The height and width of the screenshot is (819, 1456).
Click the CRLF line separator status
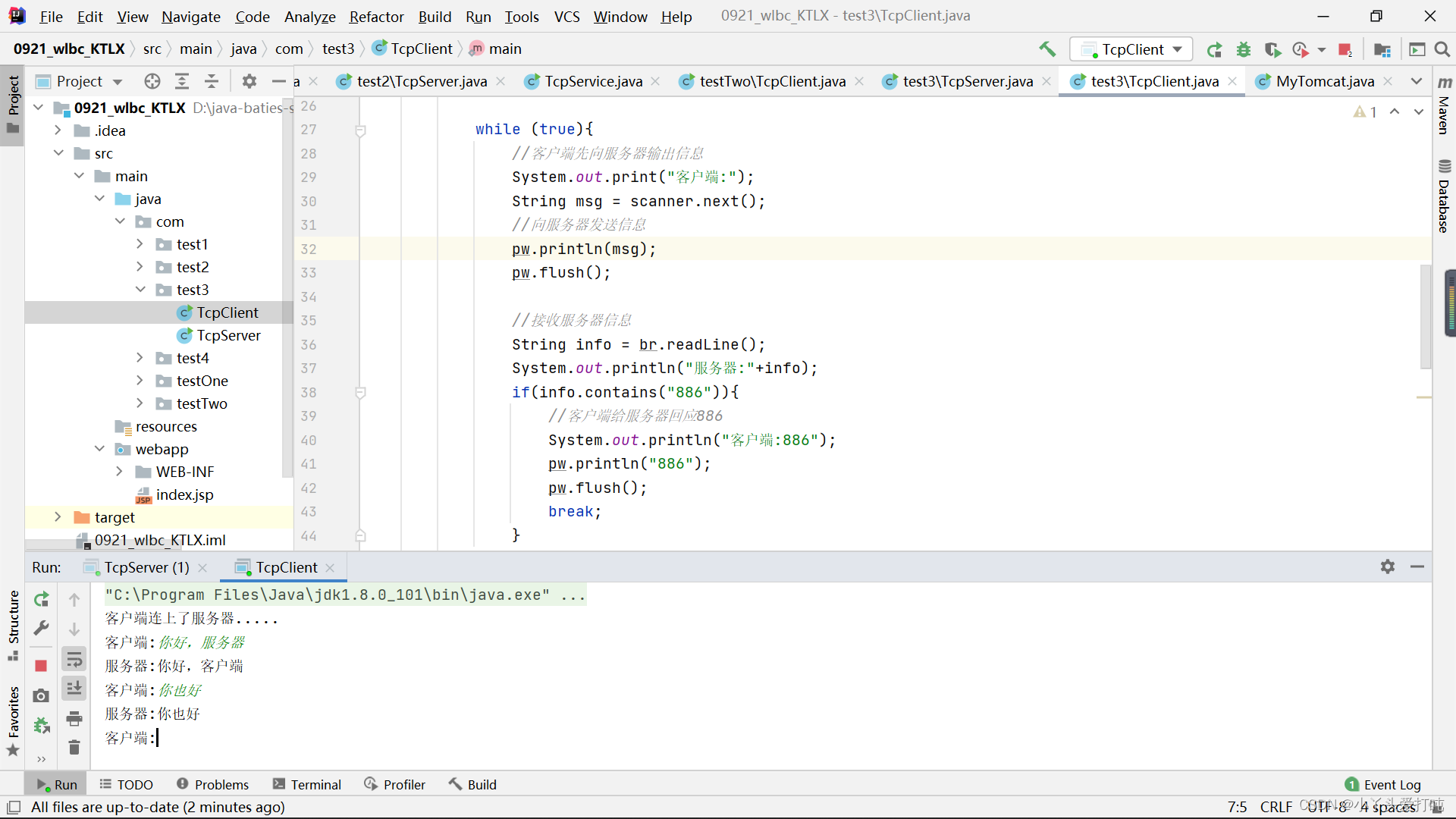(1276, 807)
